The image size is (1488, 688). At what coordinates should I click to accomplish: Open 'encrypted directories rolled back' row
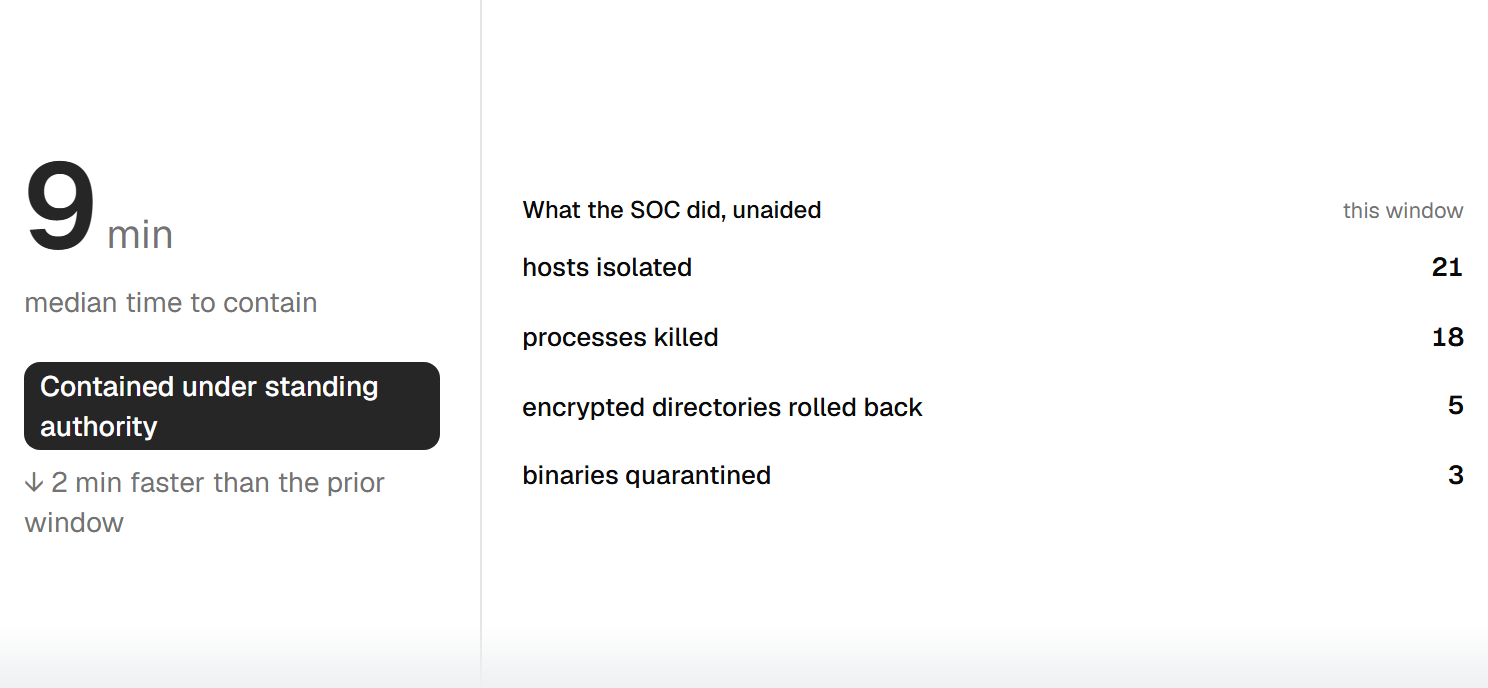pos(993,406)
